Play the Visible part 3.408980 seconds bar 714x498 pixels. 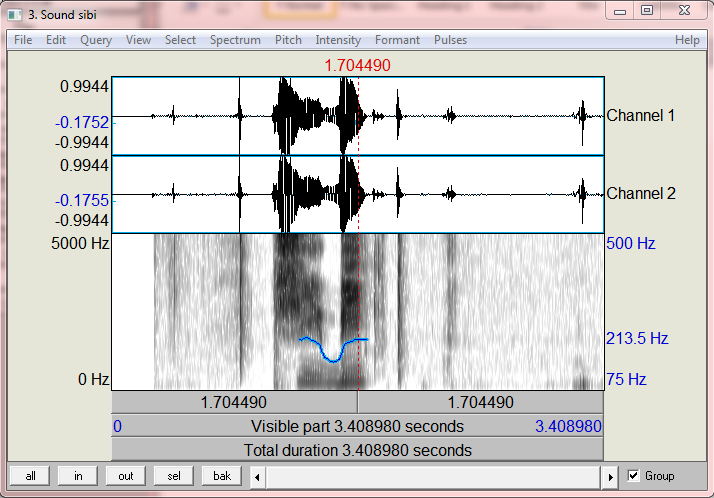click(x=358, y=426)
